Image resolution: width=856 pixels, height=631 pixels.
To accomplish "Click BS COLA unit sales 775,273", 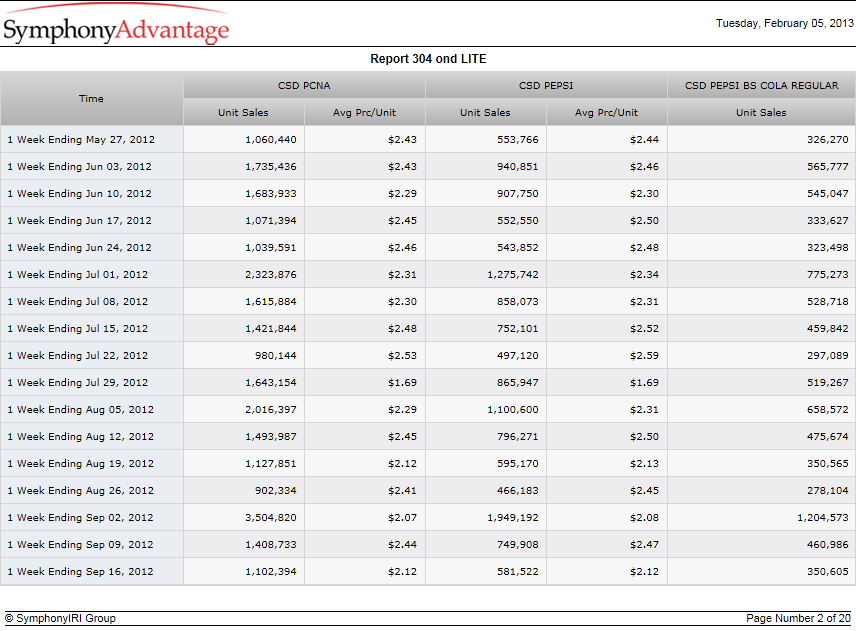I will [x=828, y=275].
